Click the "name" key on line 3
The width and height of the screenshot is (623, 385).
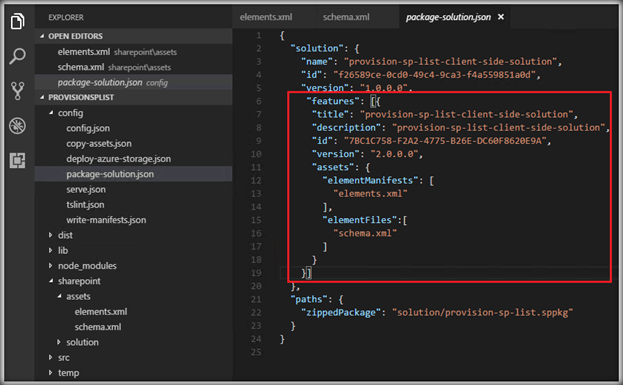point(317,62)
